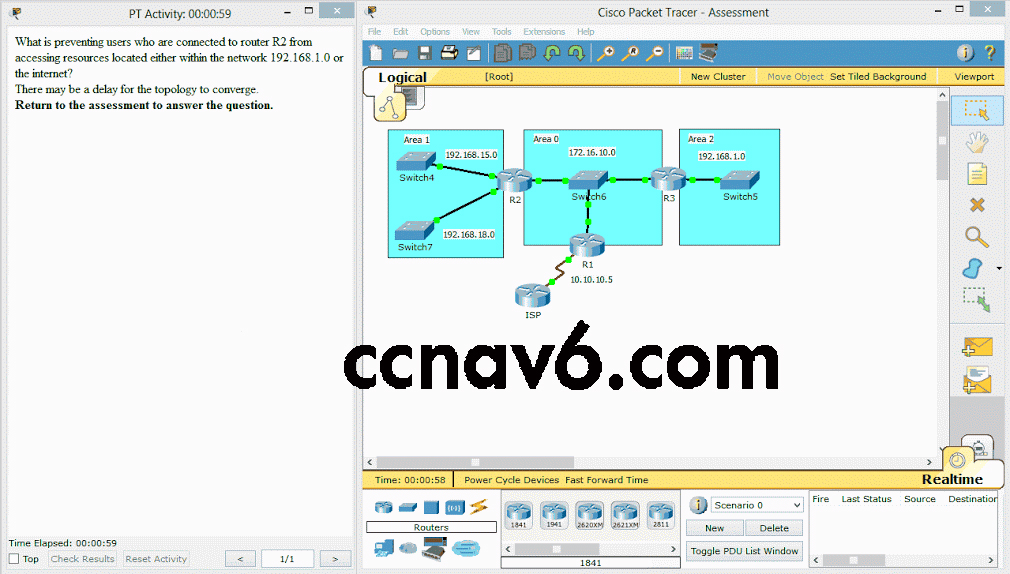Pick the 2620XM router model
The width and height of the screenshot is (1010, 574).
[x=589, y=515]
